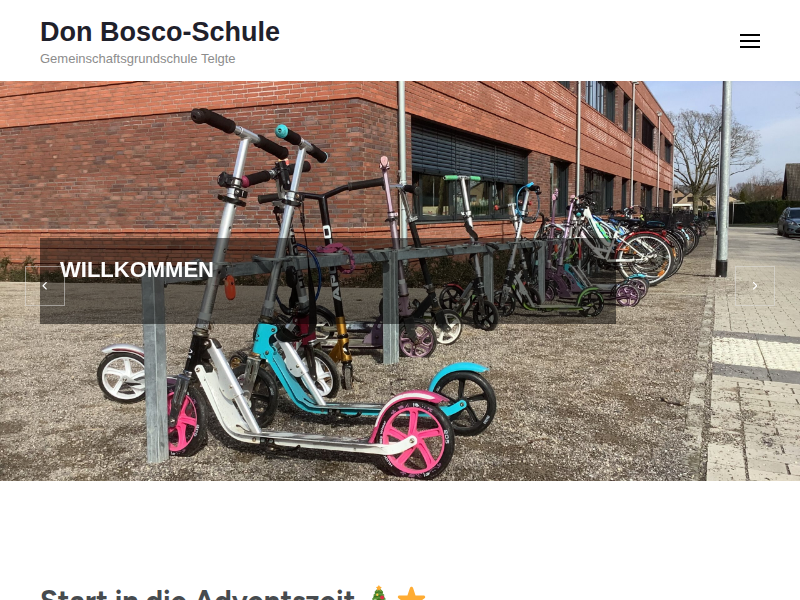Click the Gemeinschaftsgrundschule Telgte tagline
800x600 pixels.
[x=138, y=59]
